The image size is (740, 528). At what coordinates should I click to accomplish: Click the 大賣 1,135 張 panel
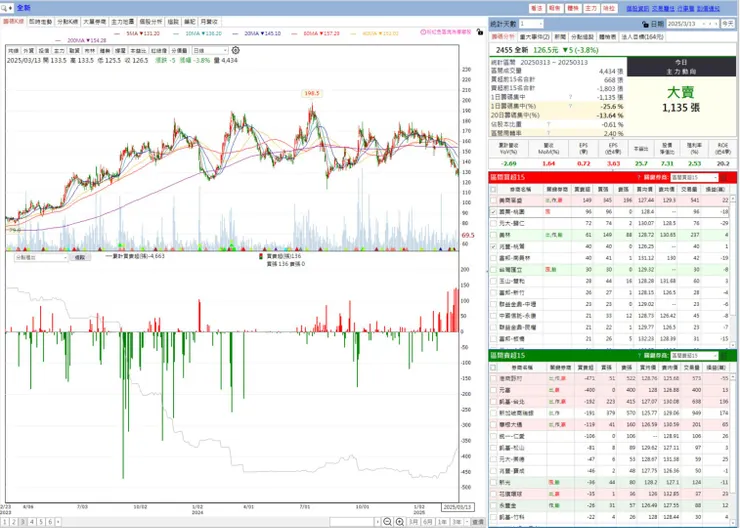681,107
